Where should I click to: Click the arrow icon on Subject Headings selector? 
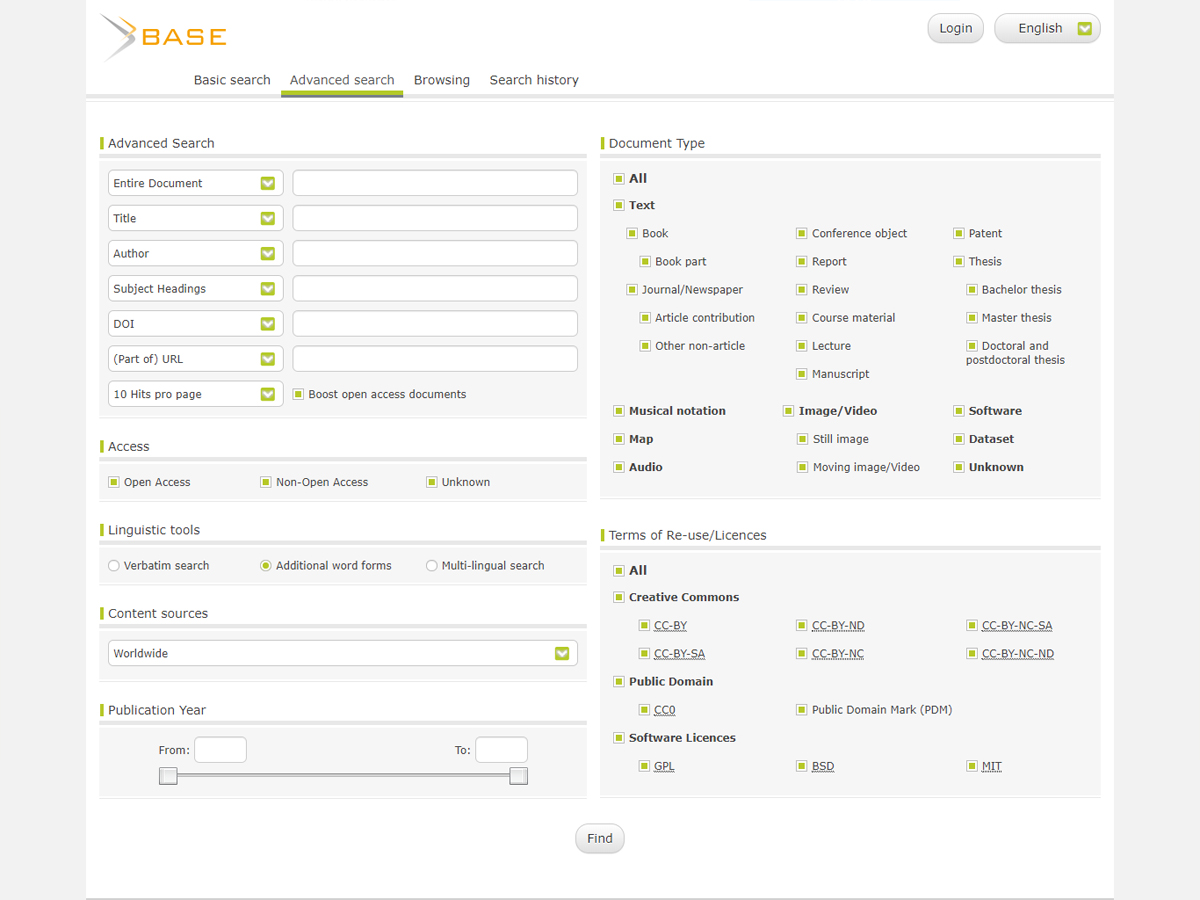[x=267, y=289]
